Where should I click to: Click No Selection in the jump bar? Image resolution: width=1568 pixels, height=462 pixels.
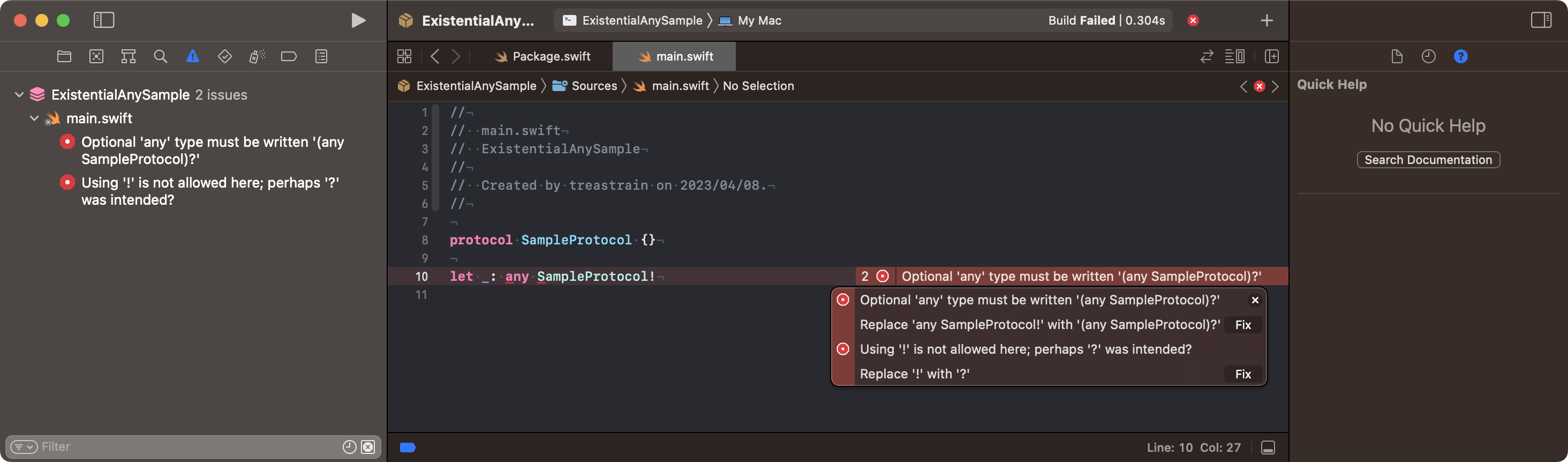(758, 86)
